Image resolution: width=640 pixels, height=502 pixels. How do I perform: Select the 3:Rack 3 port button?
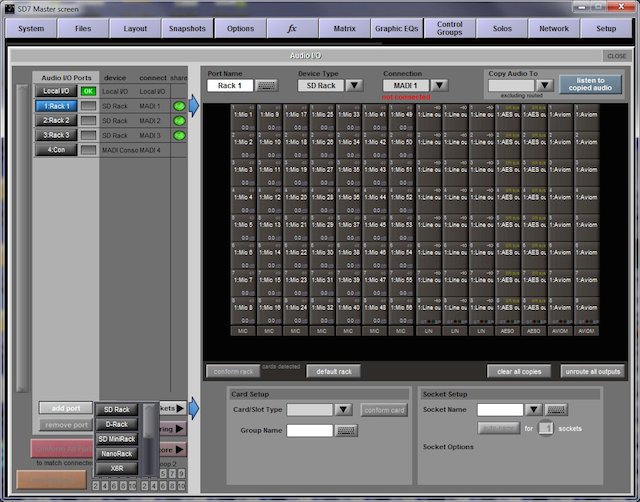pyautogui.click(x=56, y=135)
